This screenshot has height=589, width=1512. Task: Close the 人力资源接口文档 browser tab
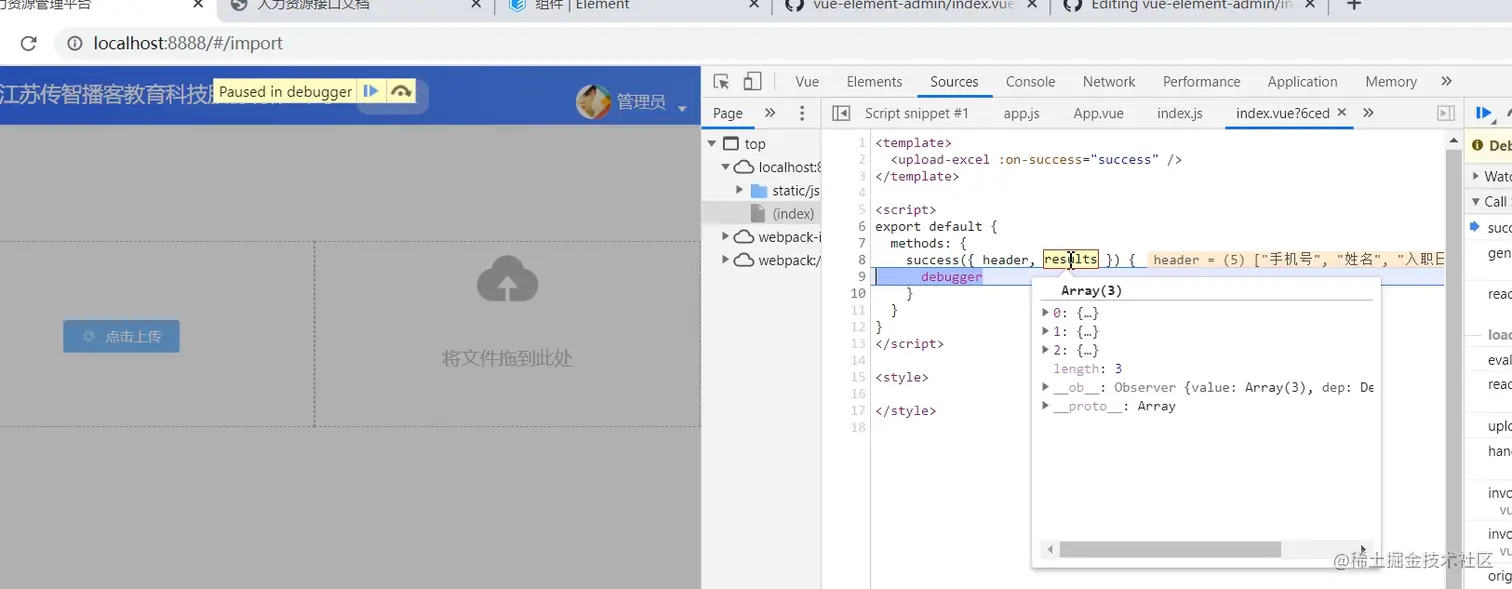tap(475, 4)
